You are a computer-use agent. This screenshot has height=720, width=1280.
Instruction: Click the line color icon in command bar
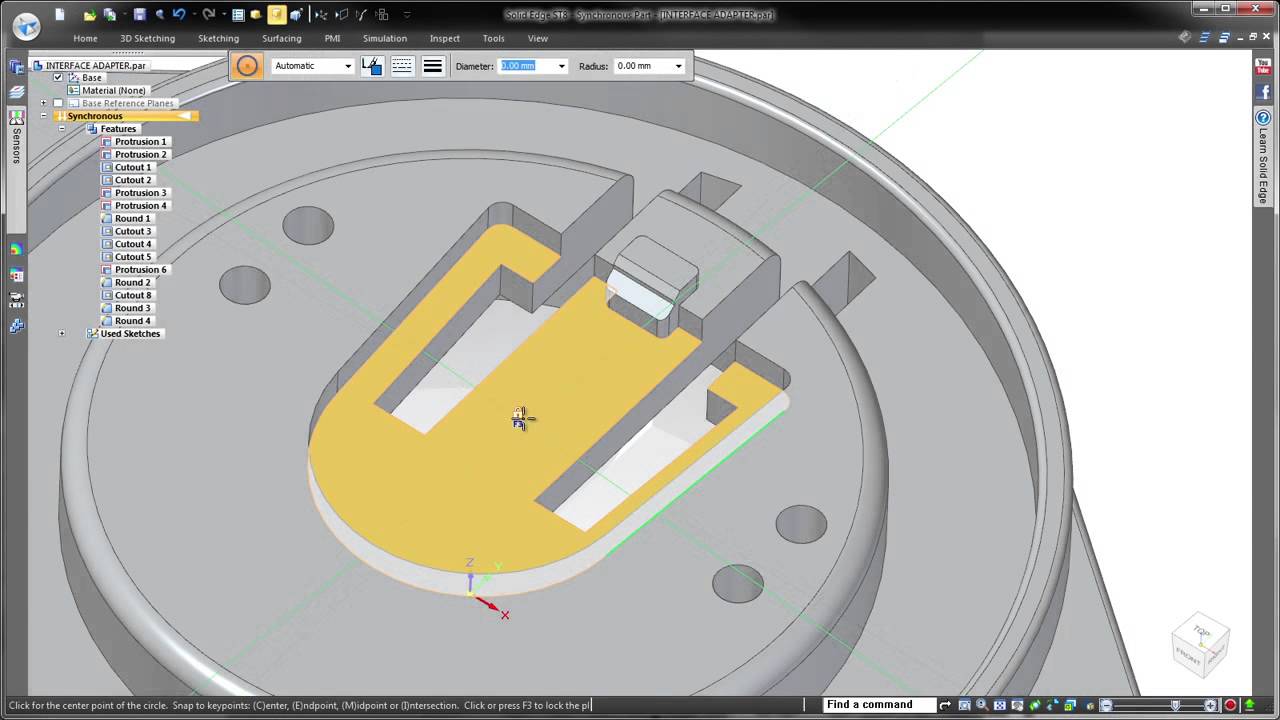coord(372,66)
